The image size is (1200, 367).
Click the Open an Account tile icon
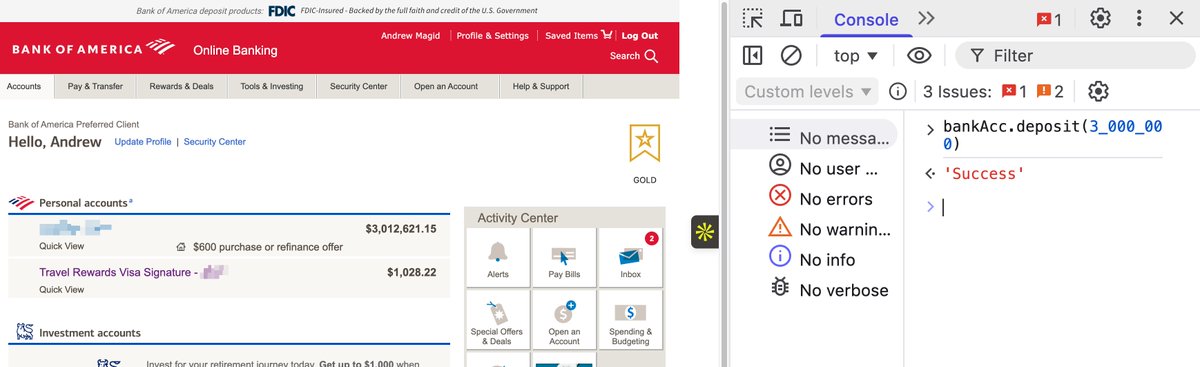(x=564, y=320)
